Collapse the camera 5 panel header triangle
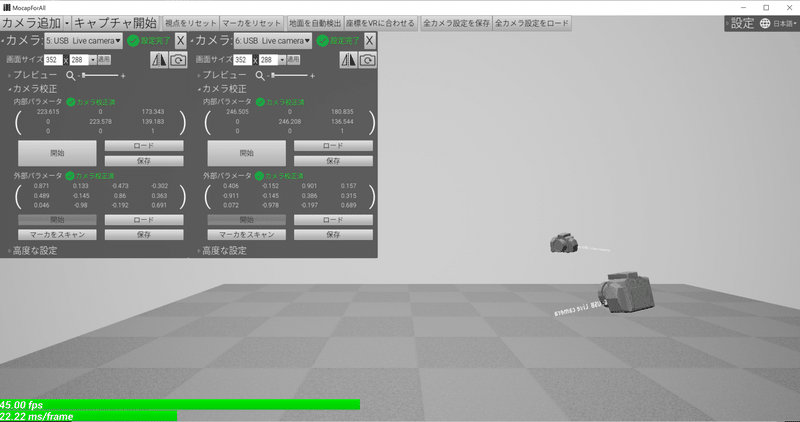 3,41
